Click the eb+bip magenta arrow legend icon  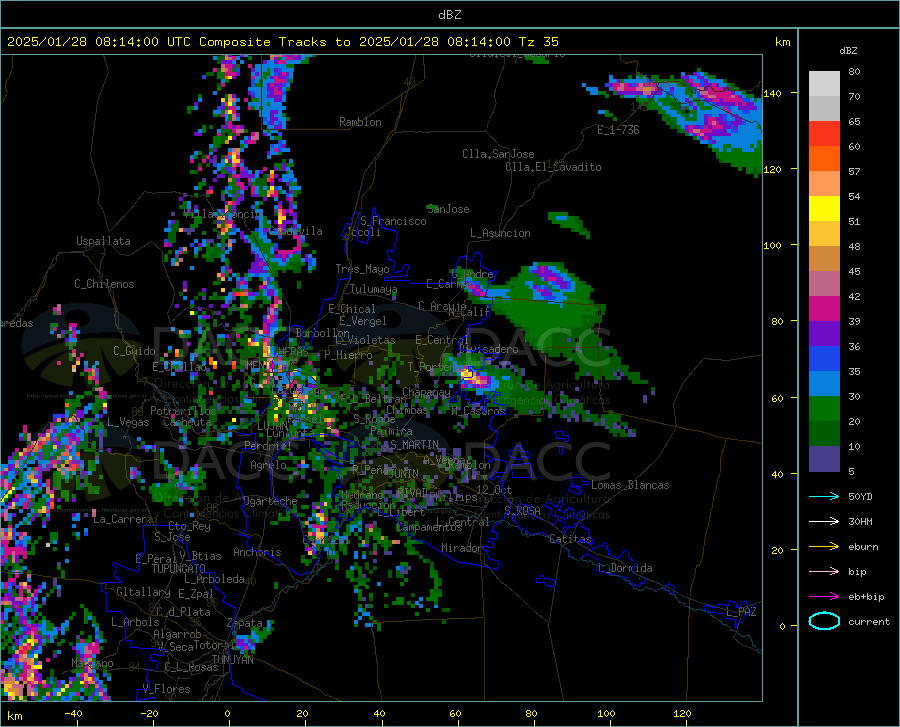(824, 596)
